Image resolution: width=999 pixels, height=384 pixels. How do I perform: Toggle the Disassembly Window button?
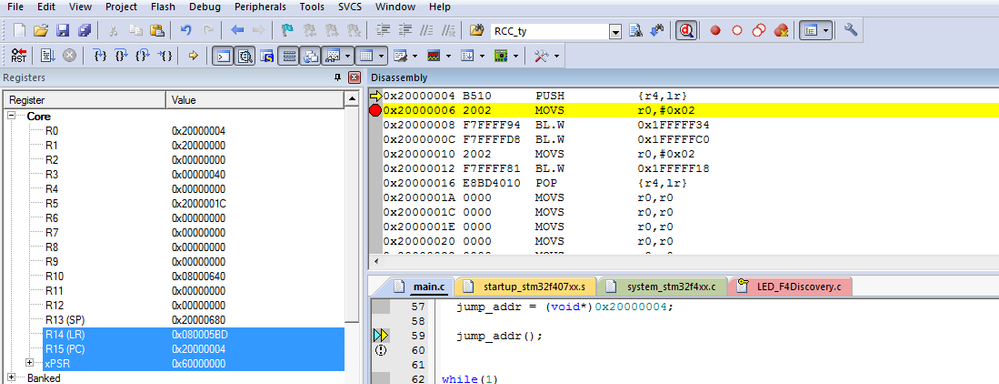[245, 56]
